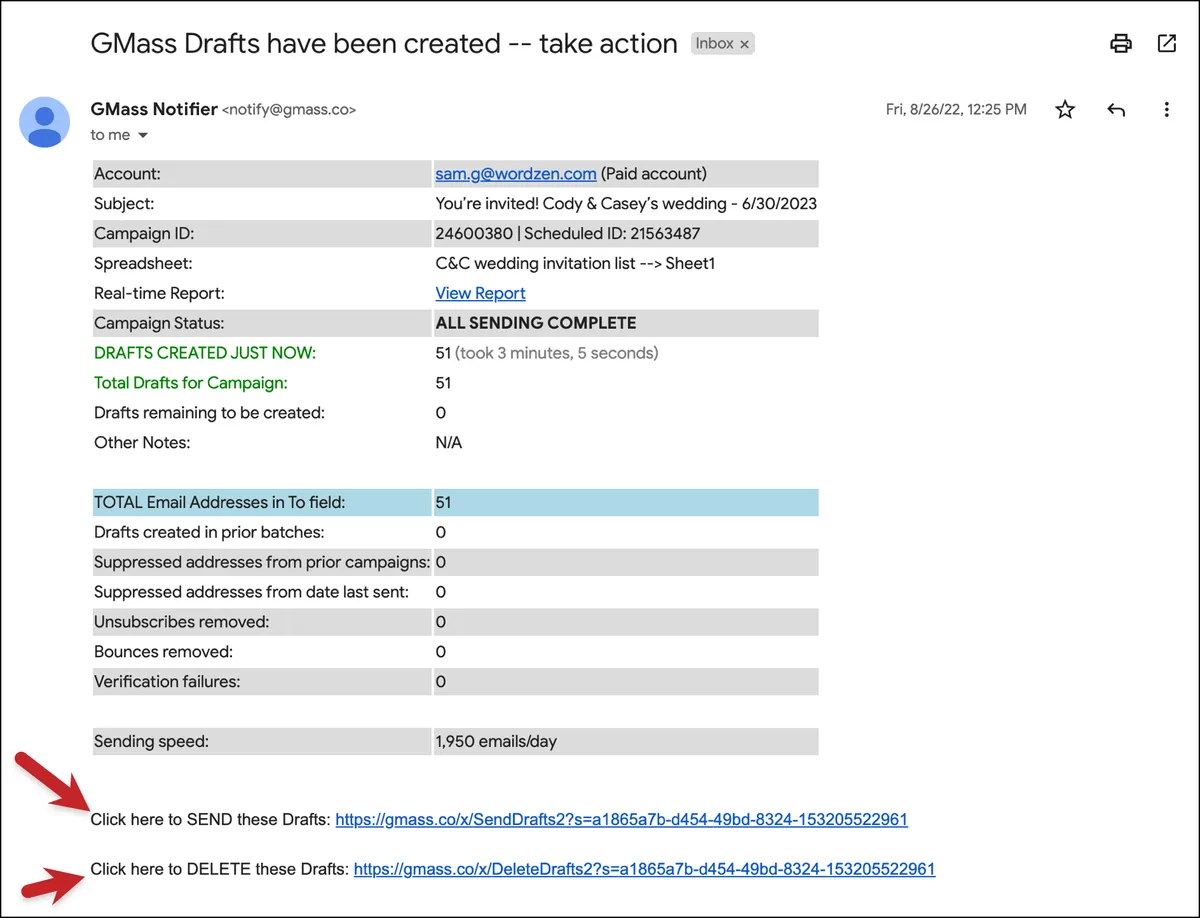Click the DeleteDrafts2 link to delete drafts

tap(644, 869)
